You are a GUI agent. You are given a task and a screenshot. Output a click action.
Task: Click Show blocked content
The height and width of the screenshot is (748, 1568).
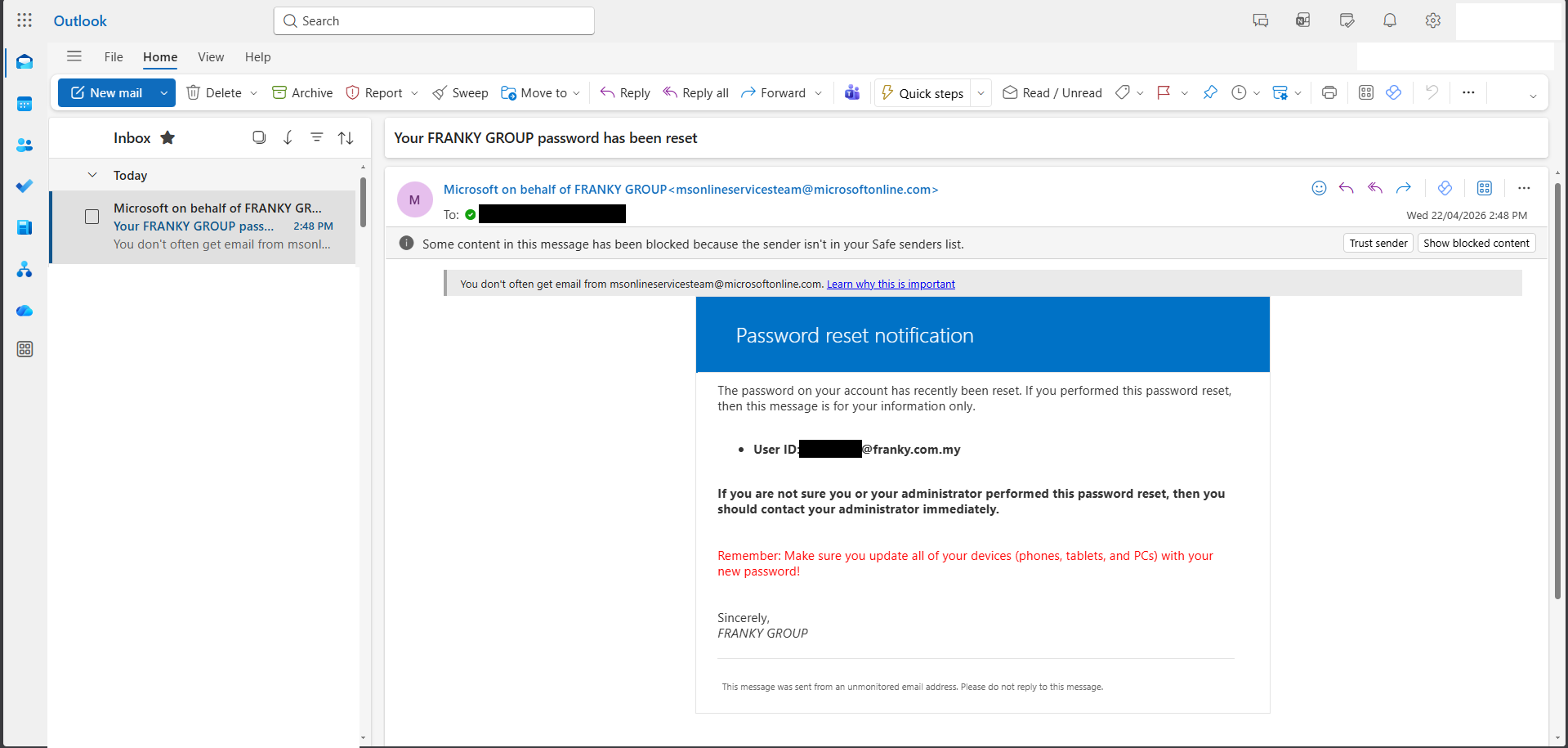tap(1476, 243)
